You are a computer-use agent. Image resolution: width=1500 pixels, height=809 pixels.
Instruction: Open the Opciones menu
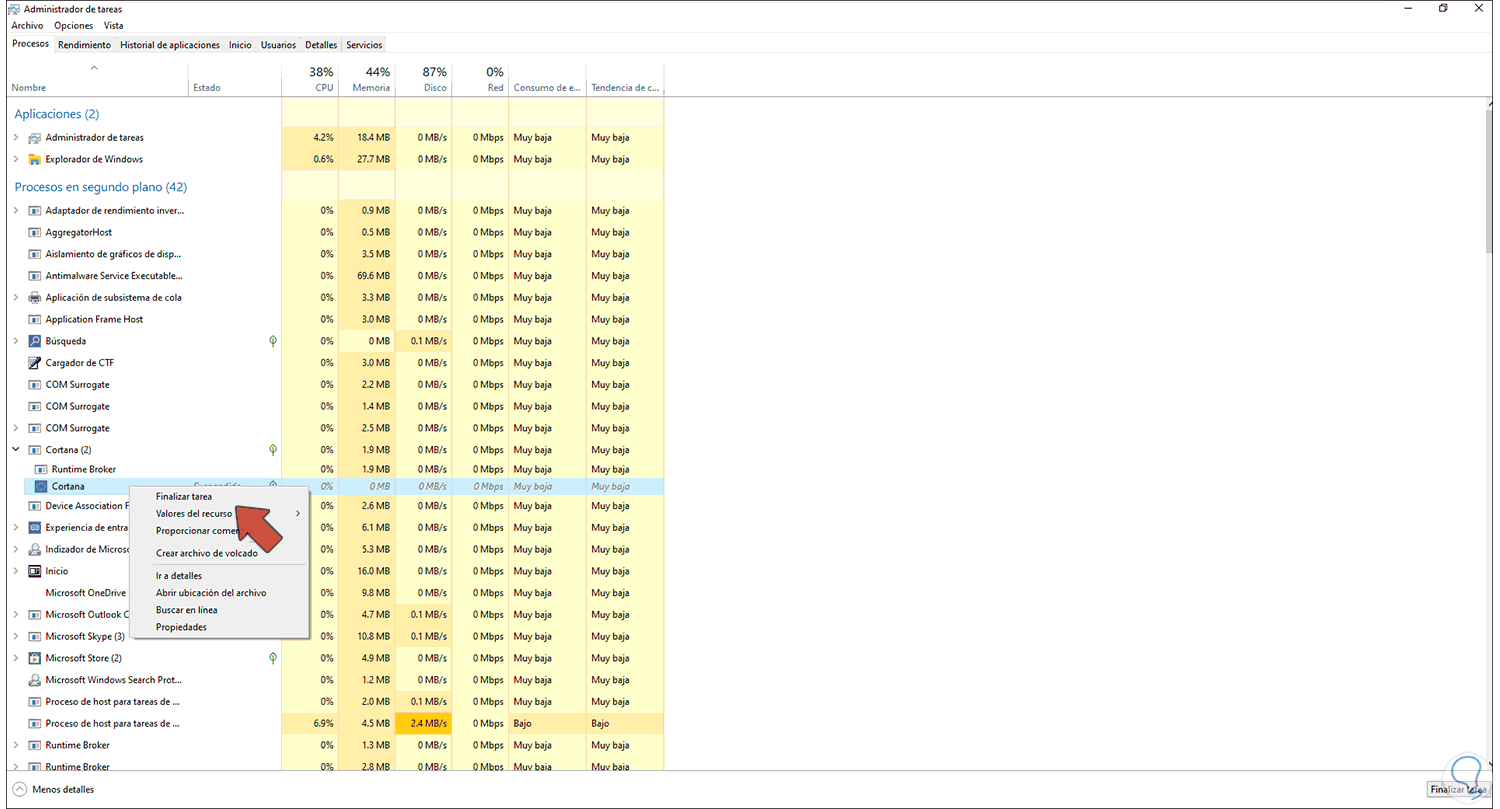pyautogui.click(x=73, y=25)
